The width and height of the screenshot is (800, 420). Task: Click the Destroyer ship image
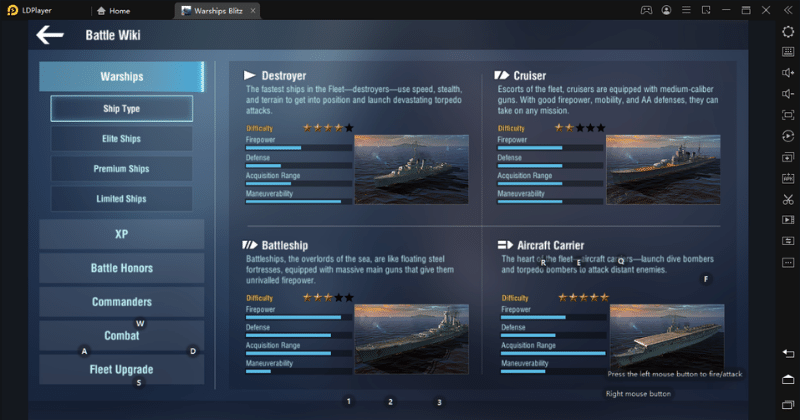tap(411, 169)
